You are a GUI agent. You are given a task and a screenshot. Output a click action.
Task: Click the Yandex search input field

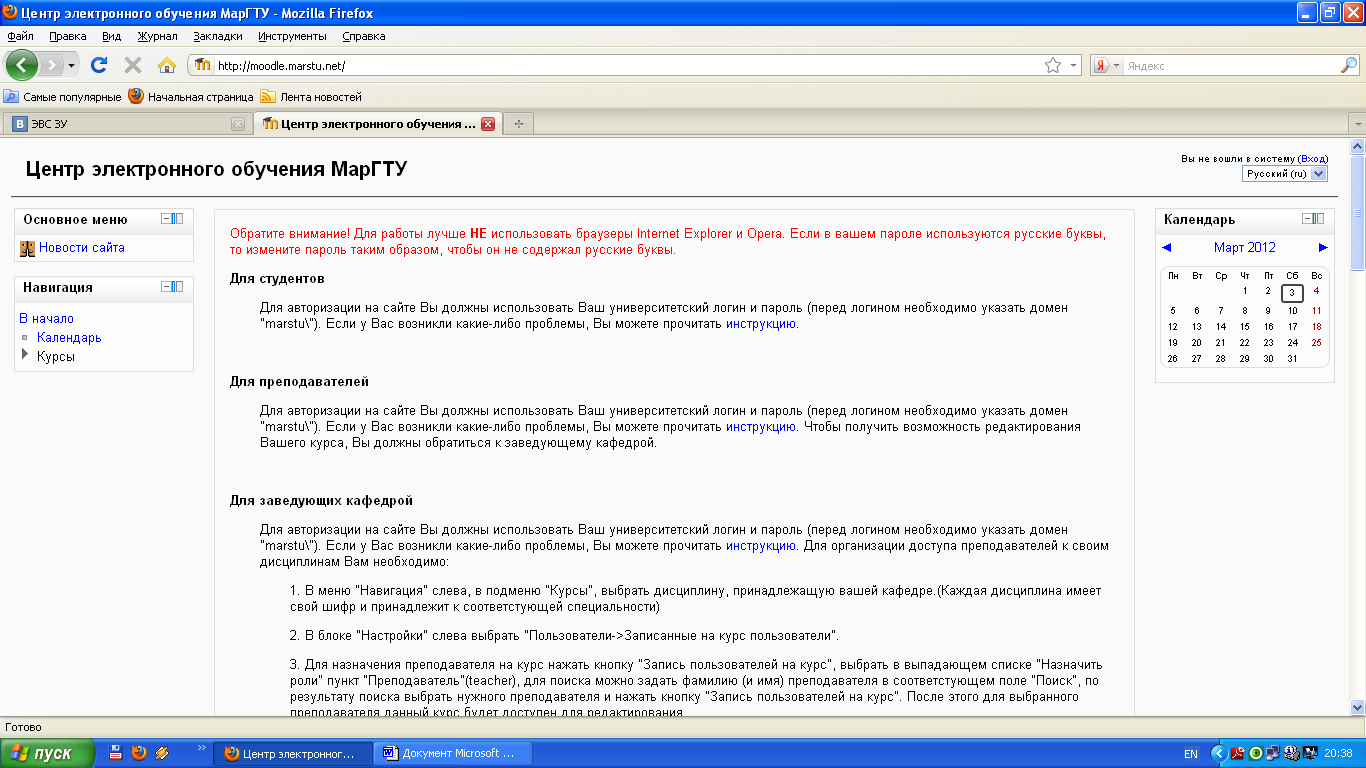click(1231, 66)
